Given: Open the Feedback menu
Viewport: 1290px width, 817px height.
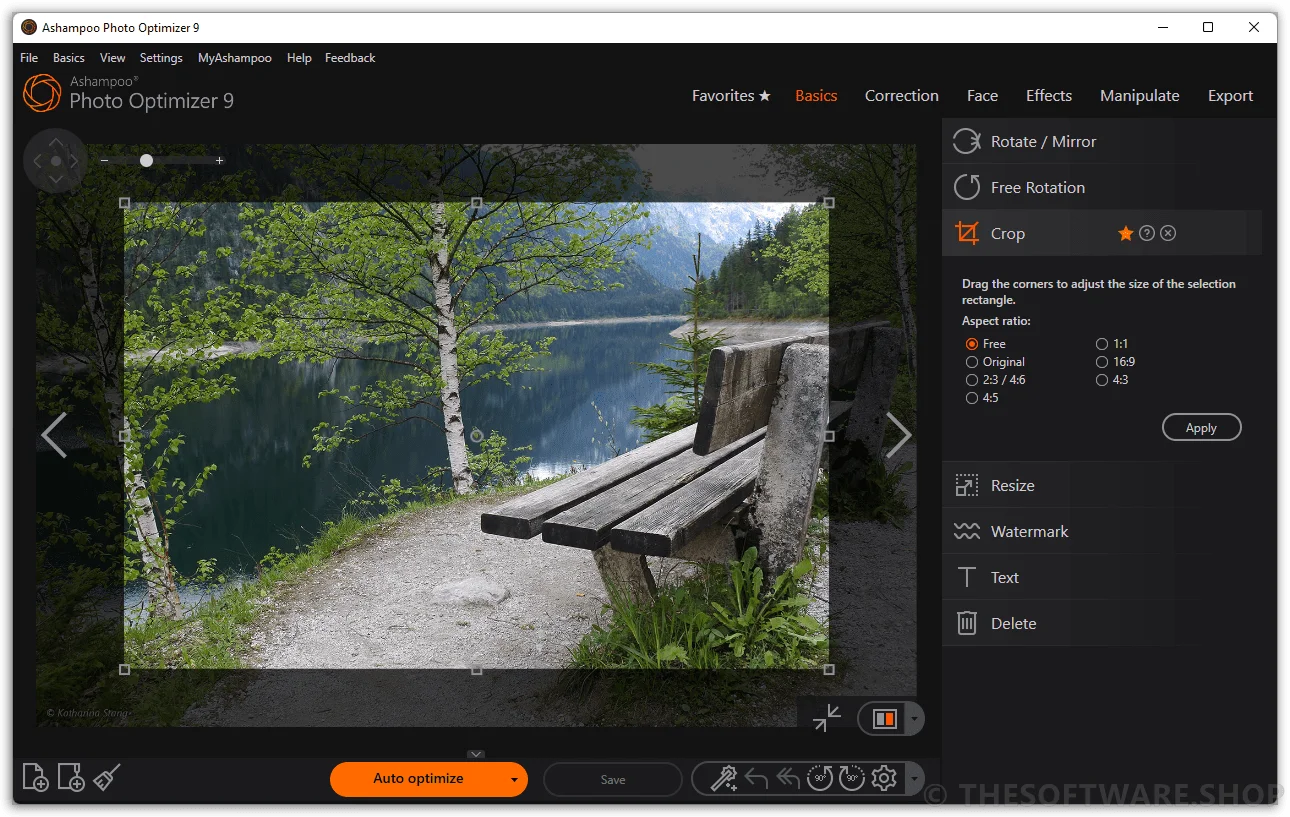Looking at the screenshot, I should pos(350,58).
